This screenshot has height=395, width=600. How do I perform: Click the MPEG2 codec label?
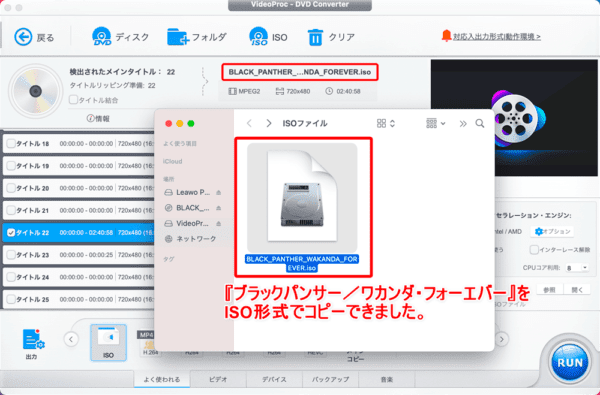(249, 91)
